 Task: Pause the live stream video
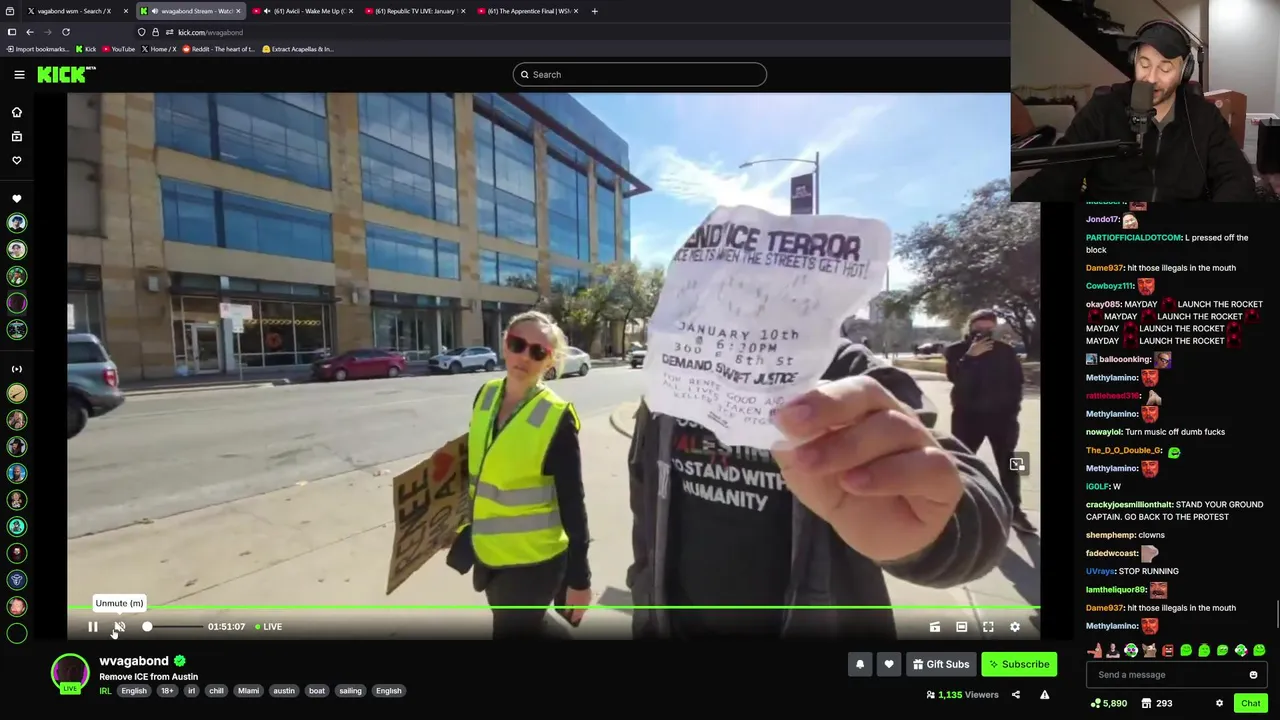coord(92,627)
